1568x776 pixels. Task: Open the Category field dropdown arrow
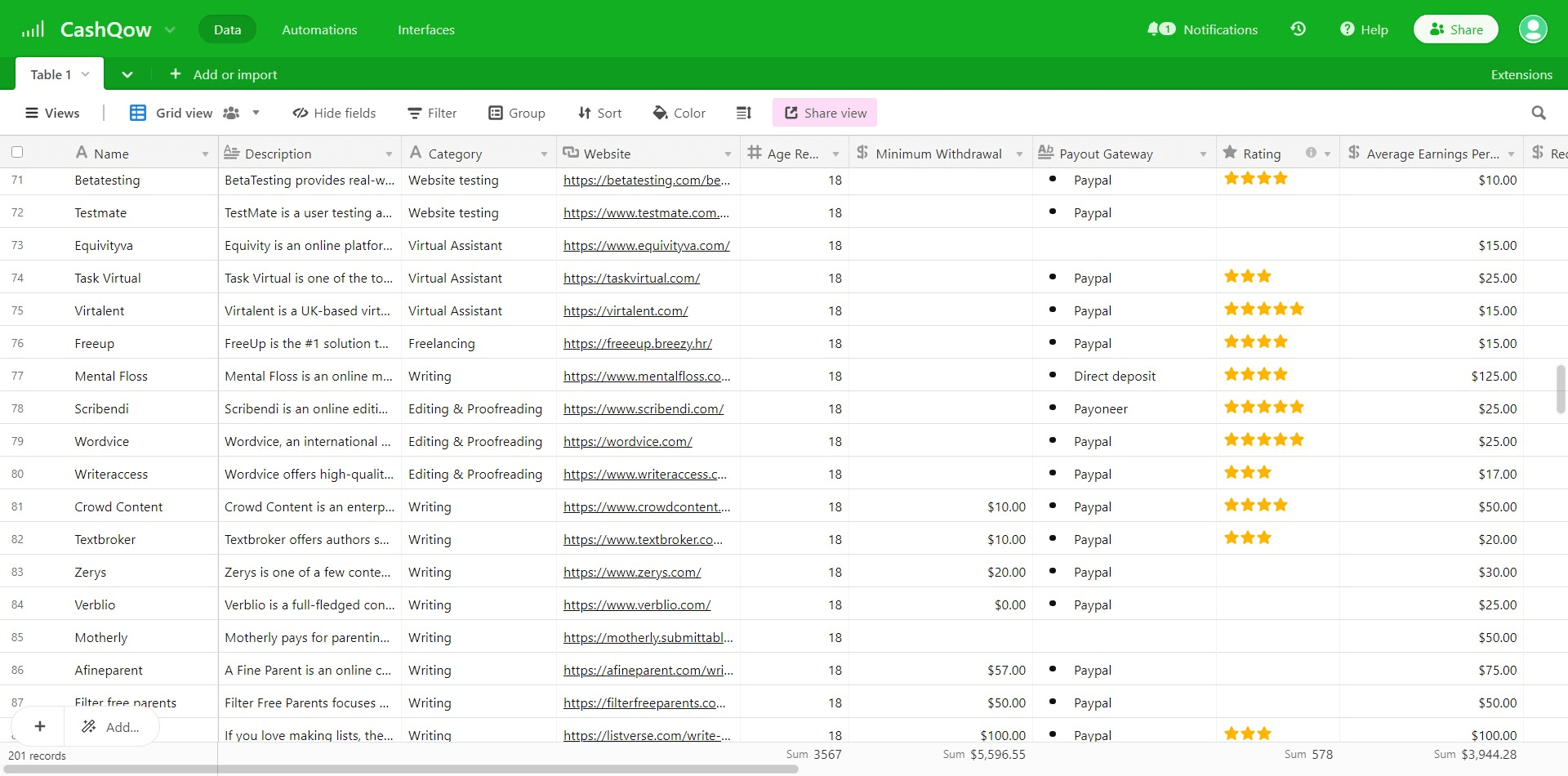click(544, 154)
